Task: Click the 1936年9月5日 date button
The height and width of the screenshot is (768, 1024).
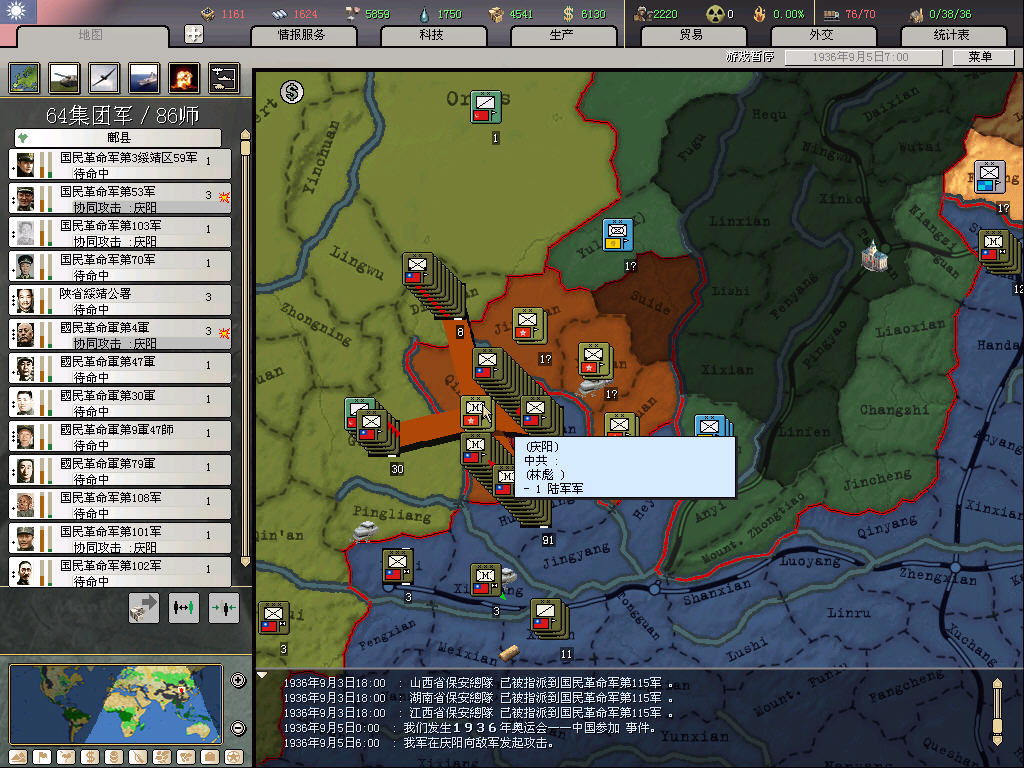Action: [x=860, y=57]
